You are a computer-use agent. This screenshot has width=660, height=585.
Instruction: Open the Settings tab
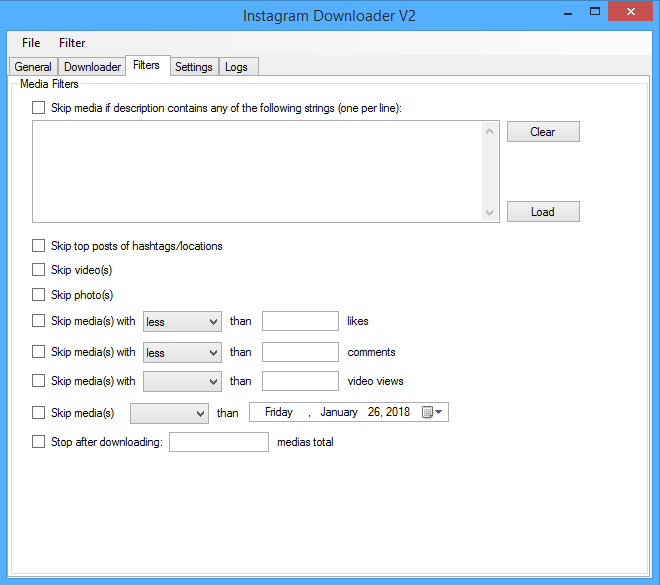tap(194, 67)
